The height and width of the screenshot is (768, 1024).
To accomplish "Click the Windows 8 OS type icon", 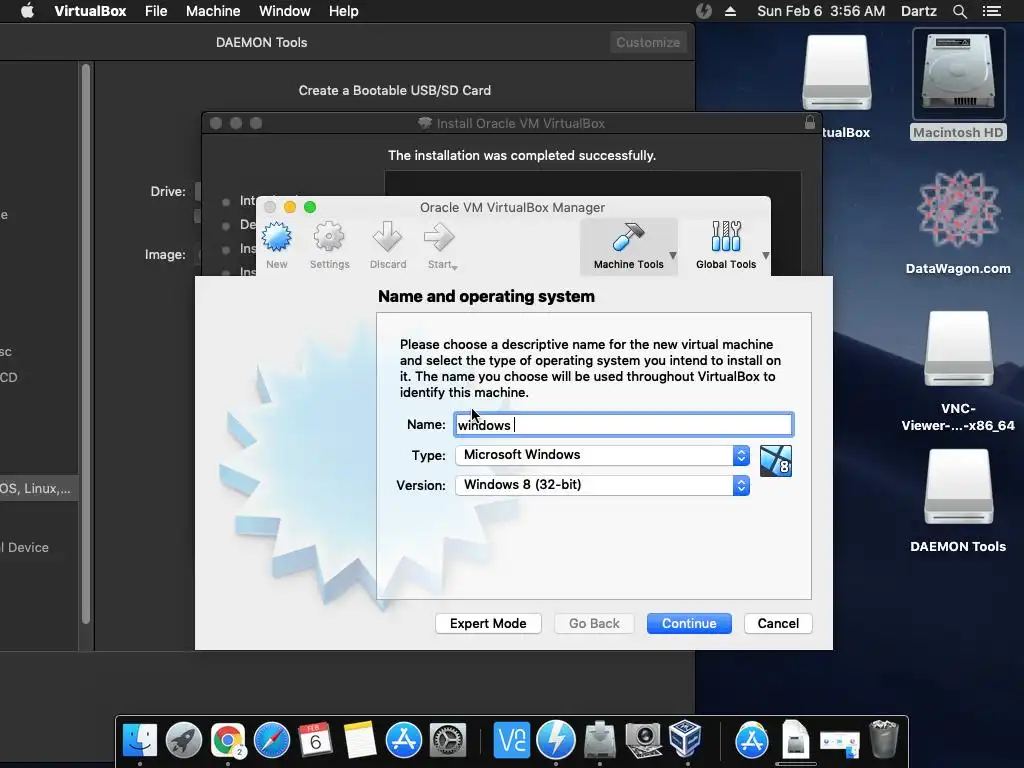I will coord(776,461).
